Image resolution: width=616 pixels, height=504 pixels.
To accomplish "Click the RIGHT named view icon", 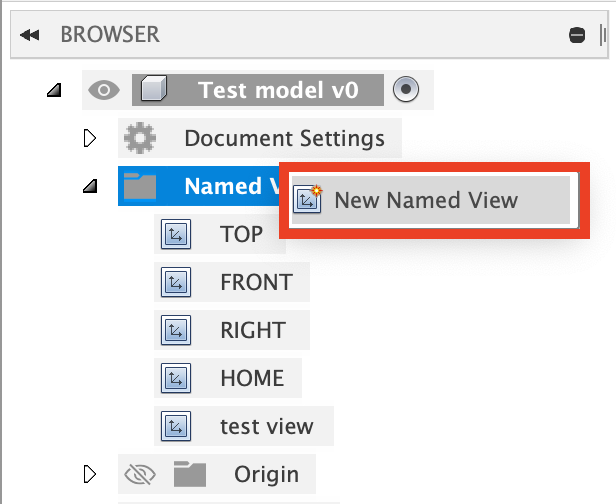I will [175, 331].
